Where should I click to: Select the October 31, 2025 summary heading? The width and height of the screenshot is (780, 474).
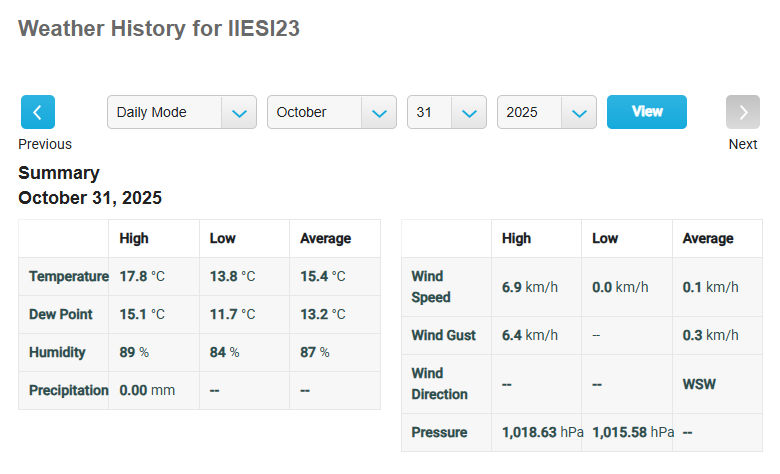[x=90, y=198]
